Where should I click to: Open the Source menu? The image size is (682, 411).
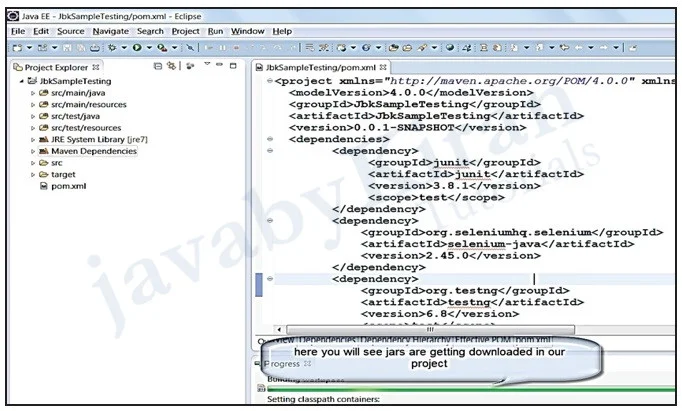[x=70, y=31]
